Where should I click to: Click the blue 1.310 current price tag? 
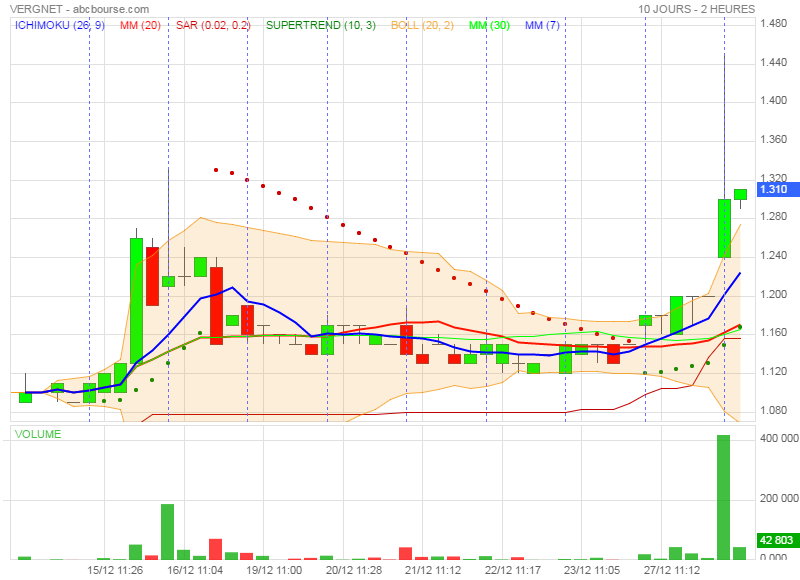point(778,189)
